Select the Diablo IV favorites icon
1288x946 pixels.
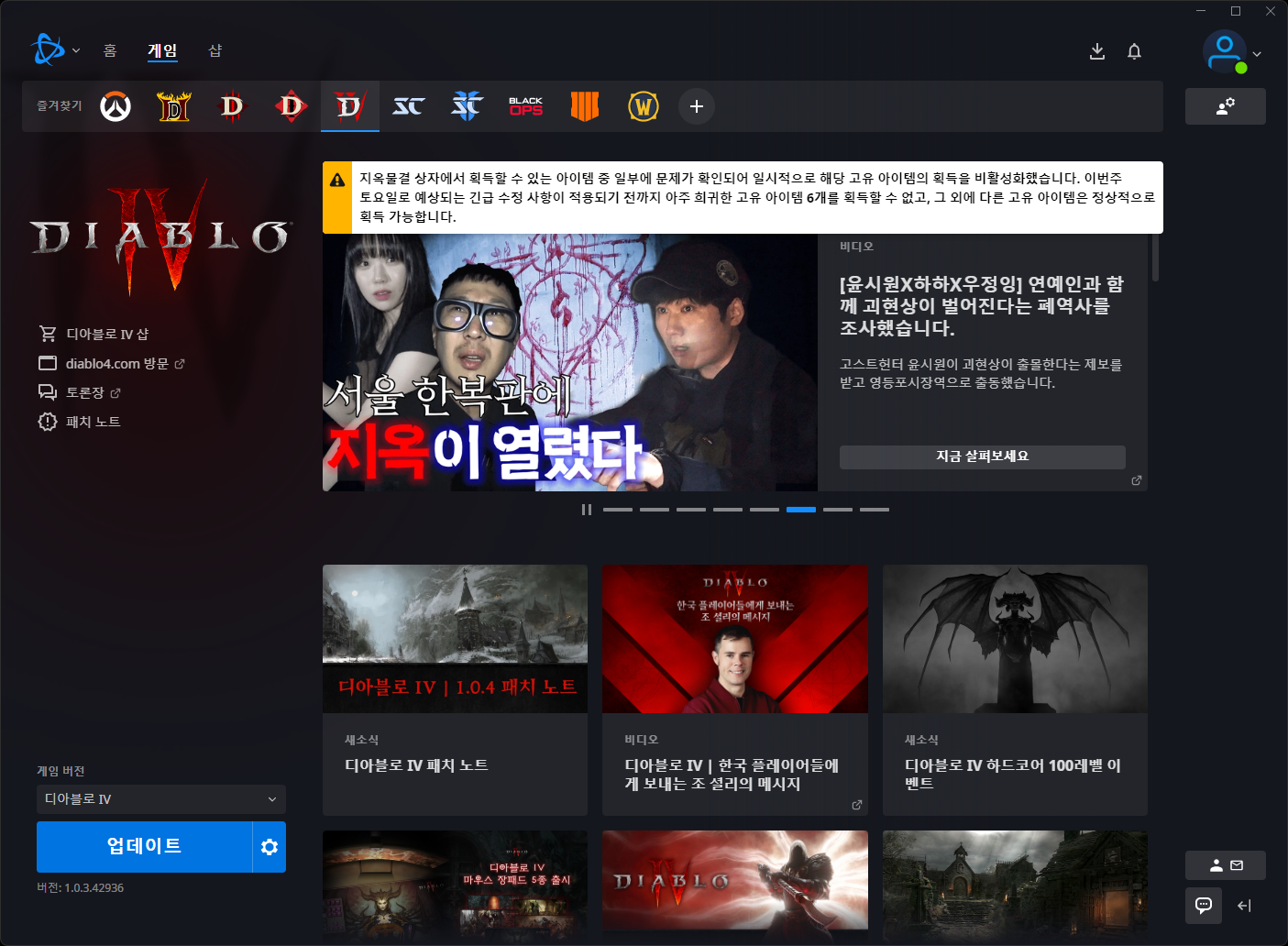(x=350, y=106)
